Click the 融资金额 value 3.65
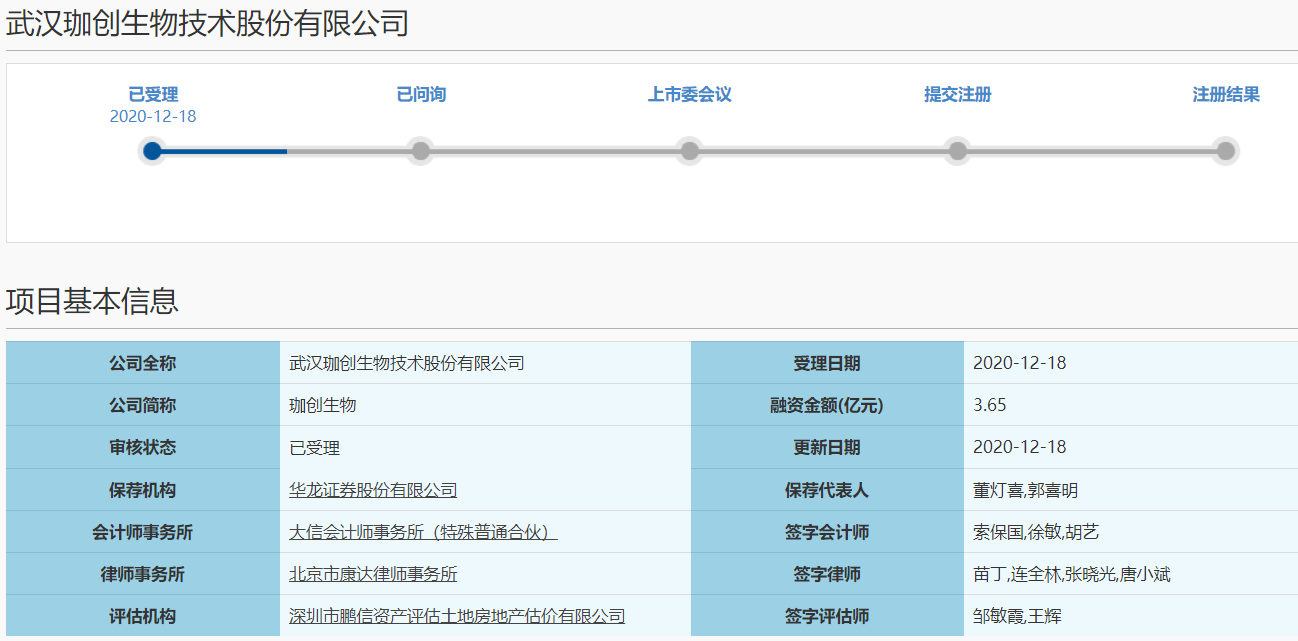Viewport: 1298px width, 641px height. [x=989, y=405]
